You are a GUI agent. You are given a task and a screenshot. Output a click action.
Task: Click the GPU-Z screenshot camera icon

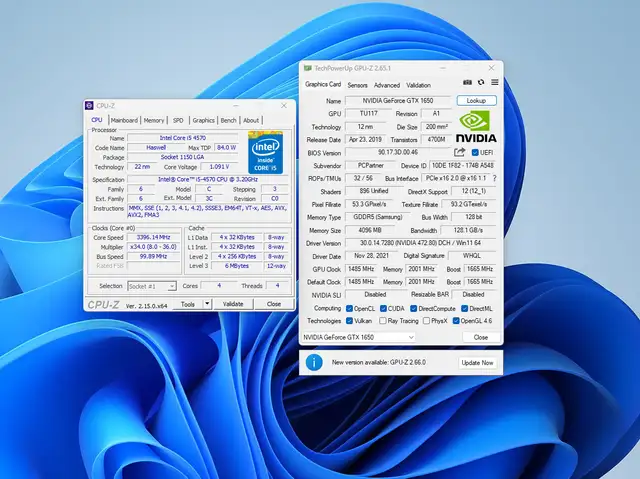(x=467, y=82)
